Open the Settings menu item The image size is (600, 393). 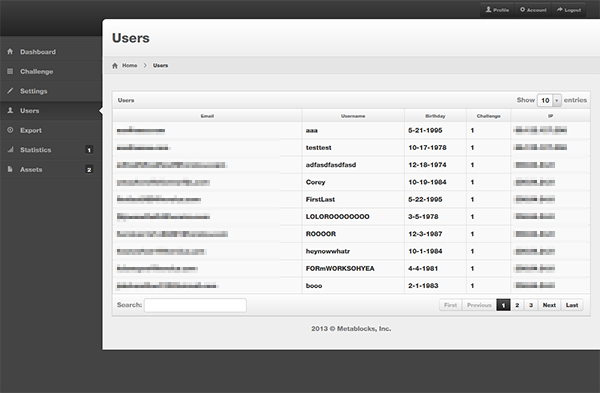click(x=51, y=91)
